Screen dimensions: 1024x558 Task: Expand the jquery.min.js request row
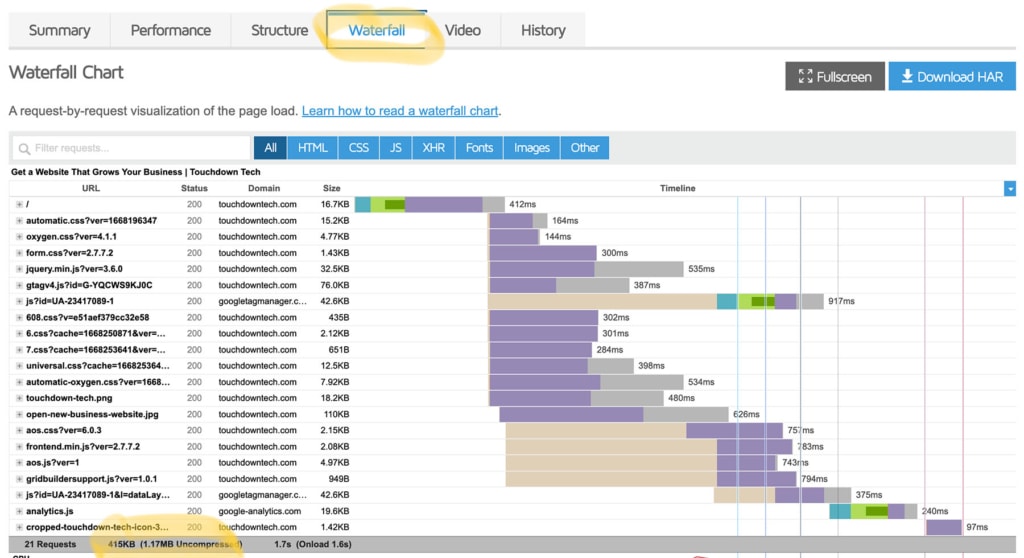click(19, 269)
